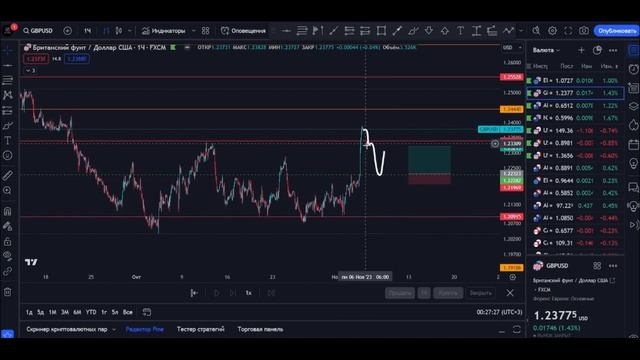Set chart range to Все
The image size is (640, 360).
[128, 312]
